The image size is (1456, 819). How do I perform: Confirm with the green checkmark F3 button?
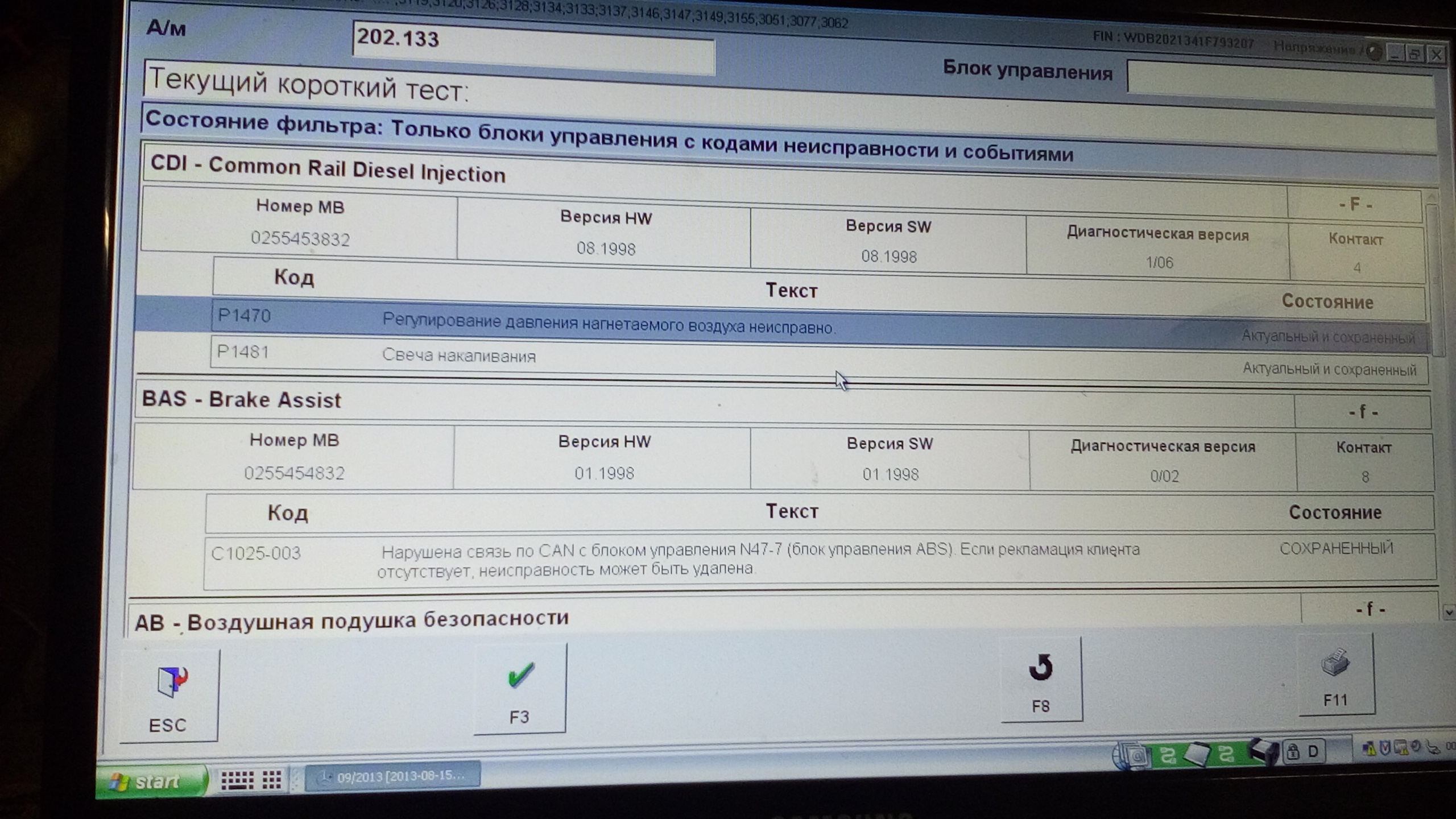pos(520,689)
